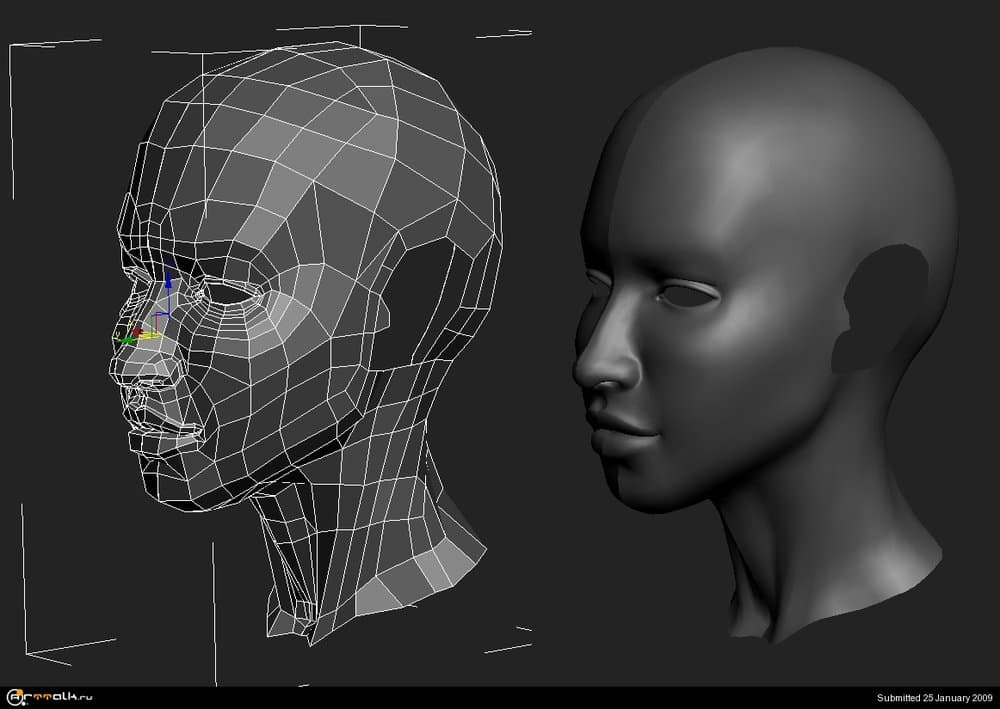Screen dimensions: 1000x709
Task: Click the yellow gizmo plane handle
Action: [151, 334]
